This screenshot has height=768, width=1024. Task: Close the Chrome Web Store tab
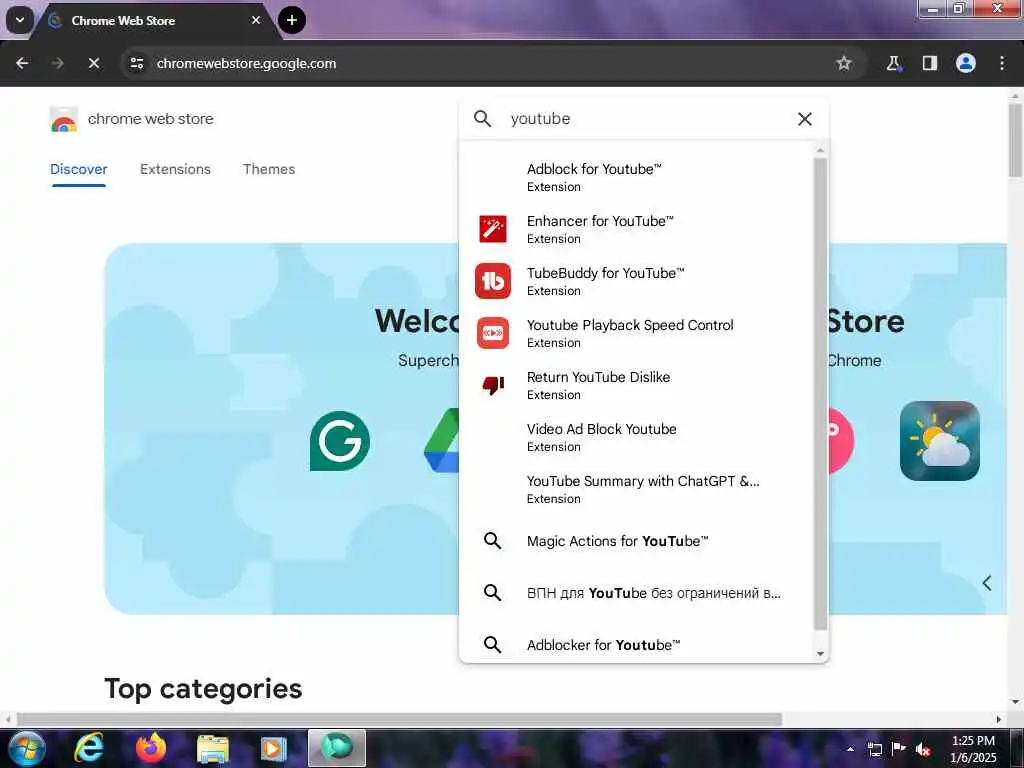[x=256, y=20]
